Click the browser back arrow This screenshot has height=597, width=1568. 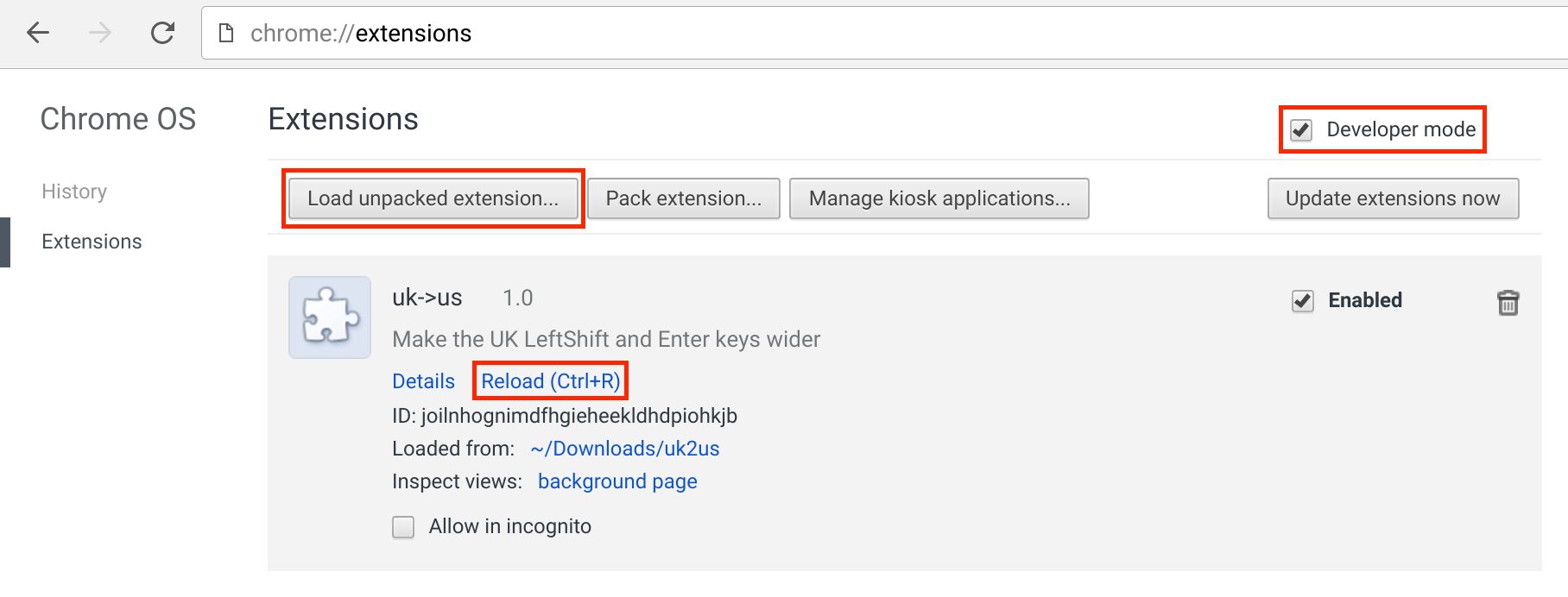36,33
